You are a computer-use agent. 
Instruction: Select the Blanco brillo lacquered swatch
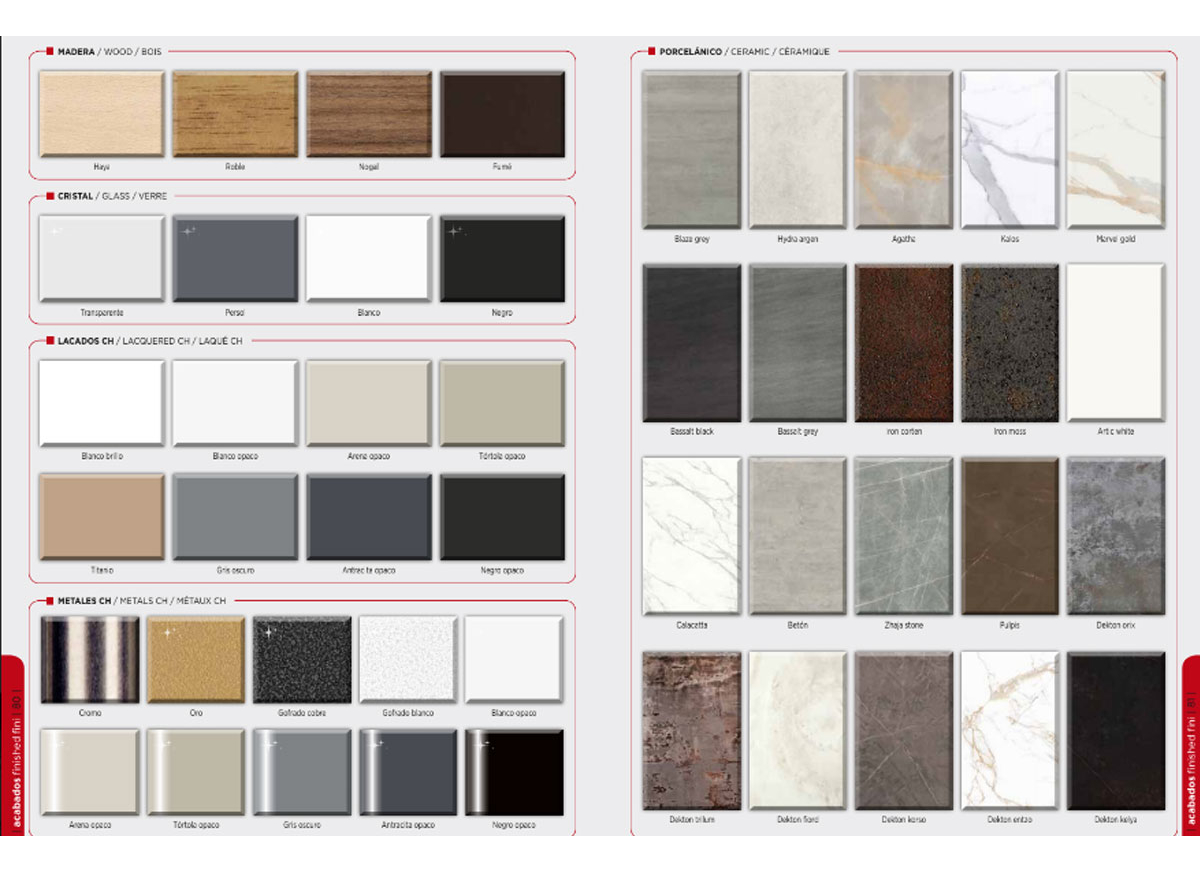101,402
